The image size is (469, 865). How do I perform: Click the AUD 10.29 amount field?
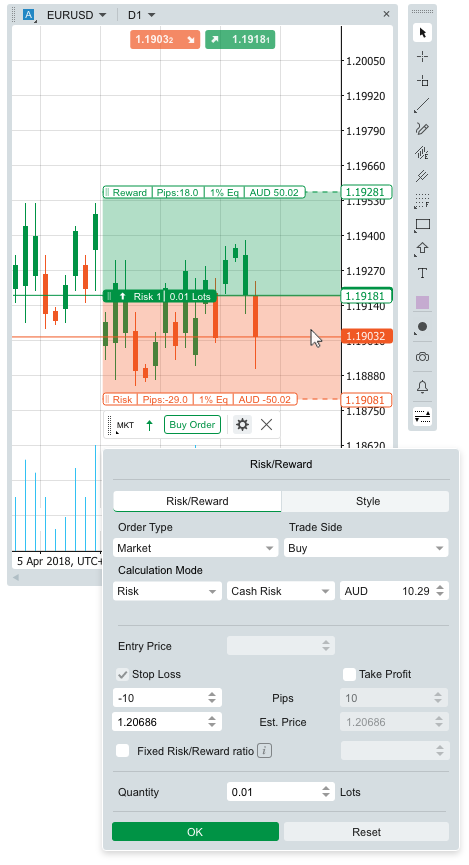394,591
